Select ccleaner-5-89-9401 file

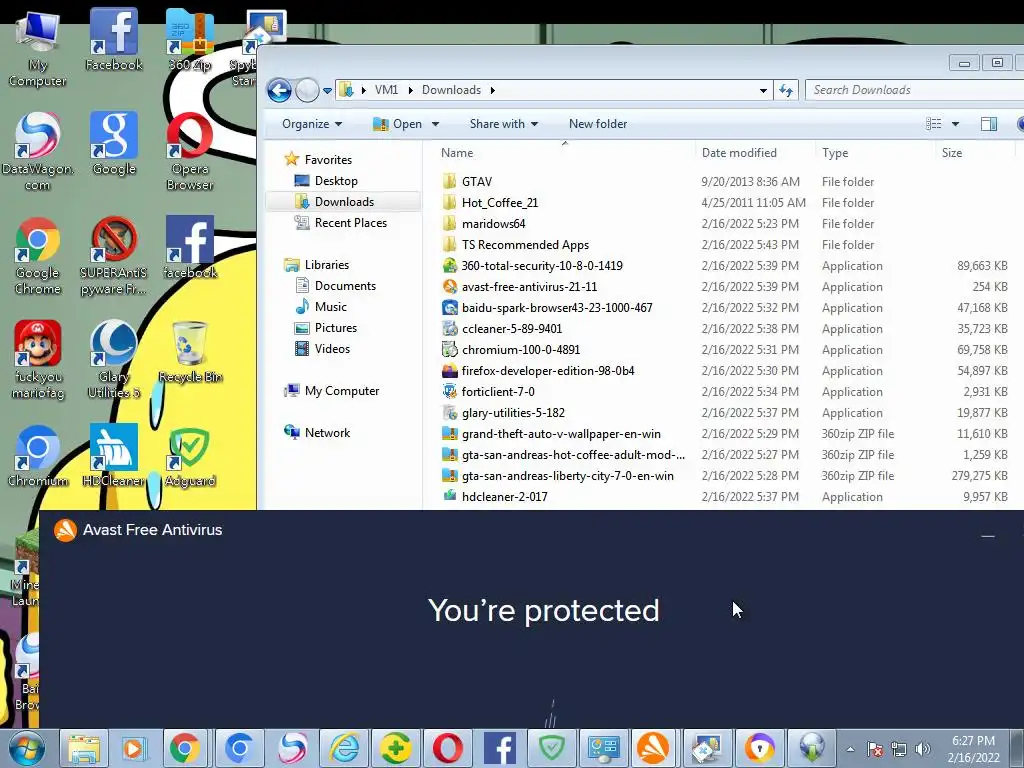pos(512,328)
